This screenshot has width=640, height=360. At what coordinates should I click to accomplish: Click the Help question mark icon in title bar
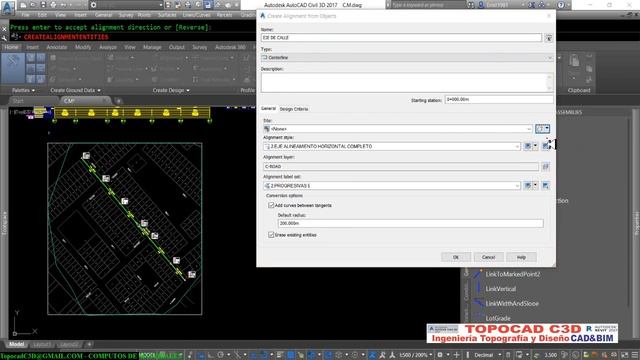pyautogui.click(x=561, y=5)
